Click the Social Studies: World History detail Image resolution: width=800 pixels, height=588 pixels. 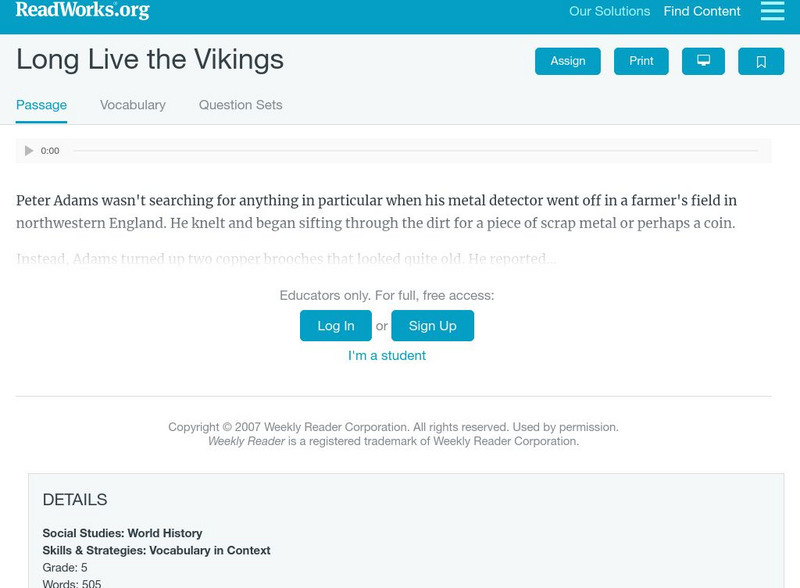[x=122, y=534]
